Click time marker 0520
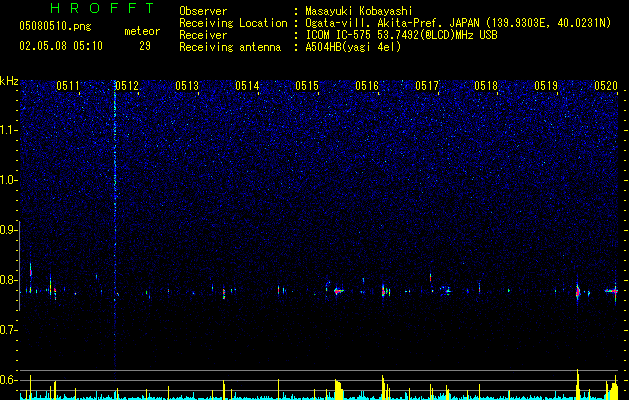Viewport: 629px width, 400px height. 606,86
